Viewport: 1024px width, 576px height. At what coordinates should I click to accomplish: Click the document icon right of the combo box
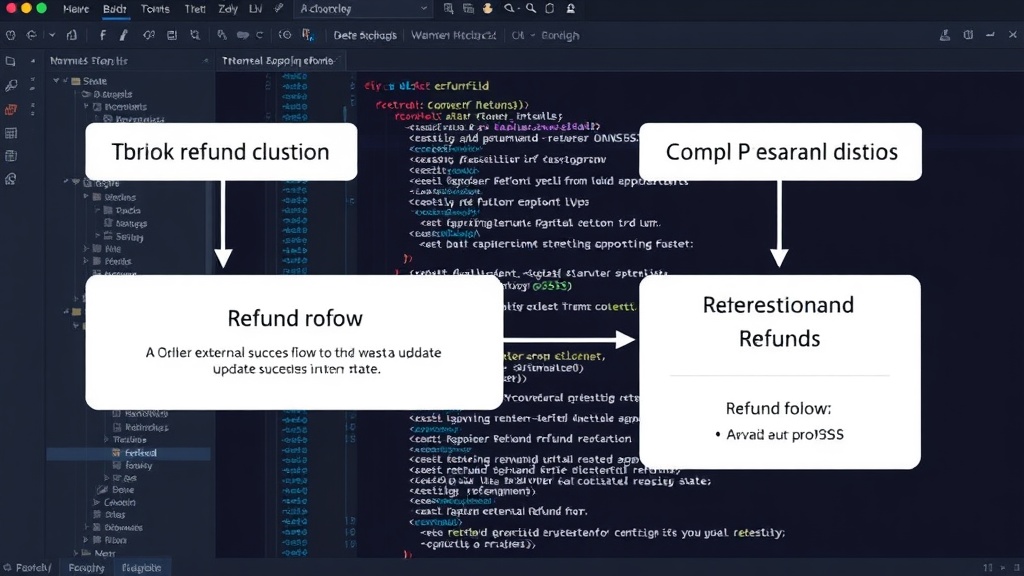(x=448, y=8)
